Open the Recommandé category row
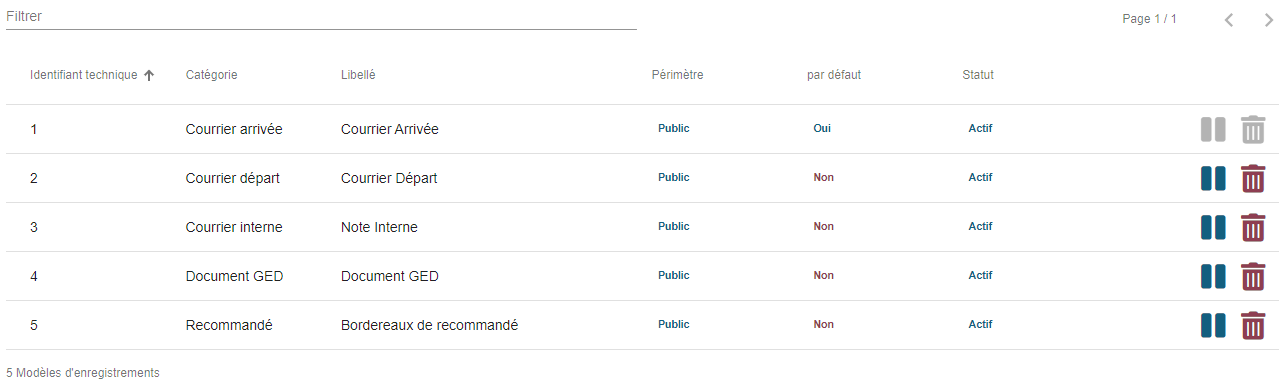Screen dimensions: 1279x388 [x=642, y=325]
